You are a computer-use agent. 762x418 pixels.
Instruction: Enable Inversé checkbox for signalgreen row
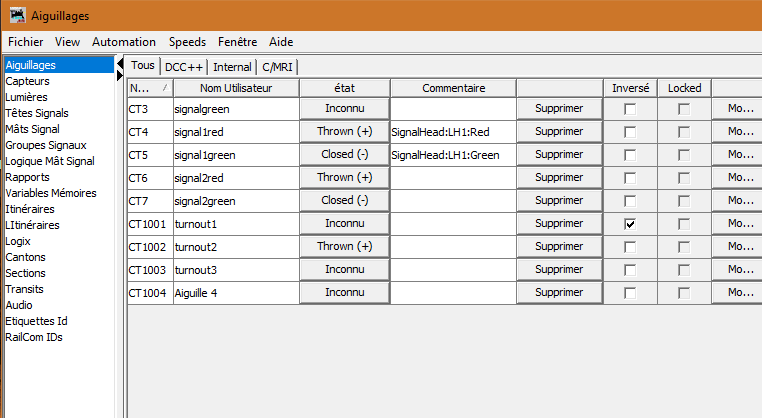629,109
